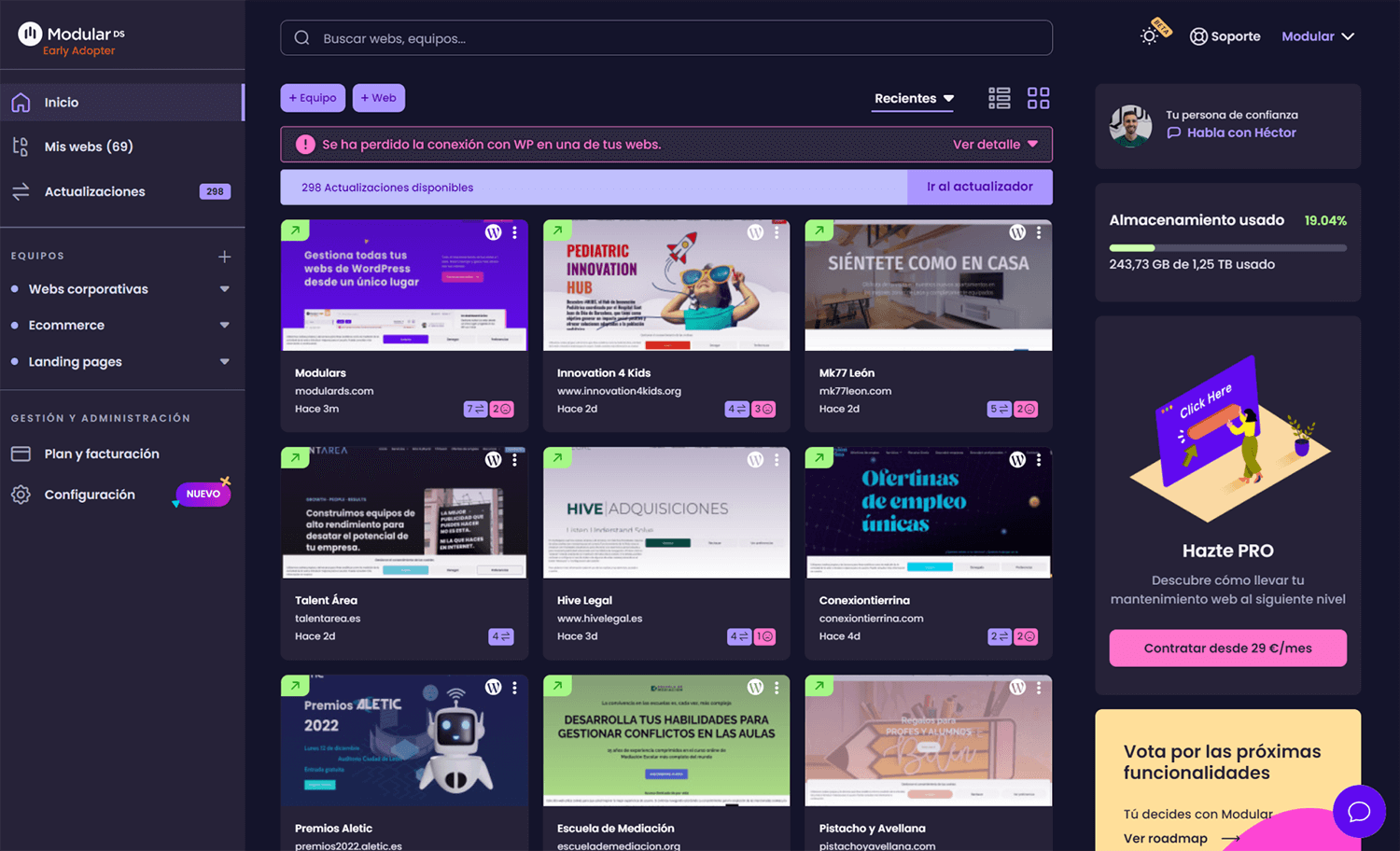Click Habla con Héctor link
This screenshot has height=851, width=1400.
(x=1232, y=133)
